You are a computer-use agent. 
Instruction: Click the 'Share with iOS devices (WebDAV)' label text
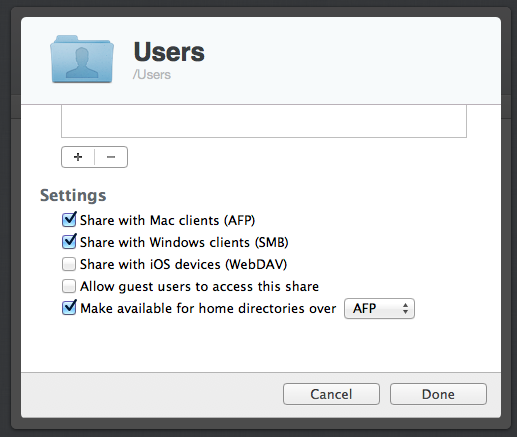183,264
